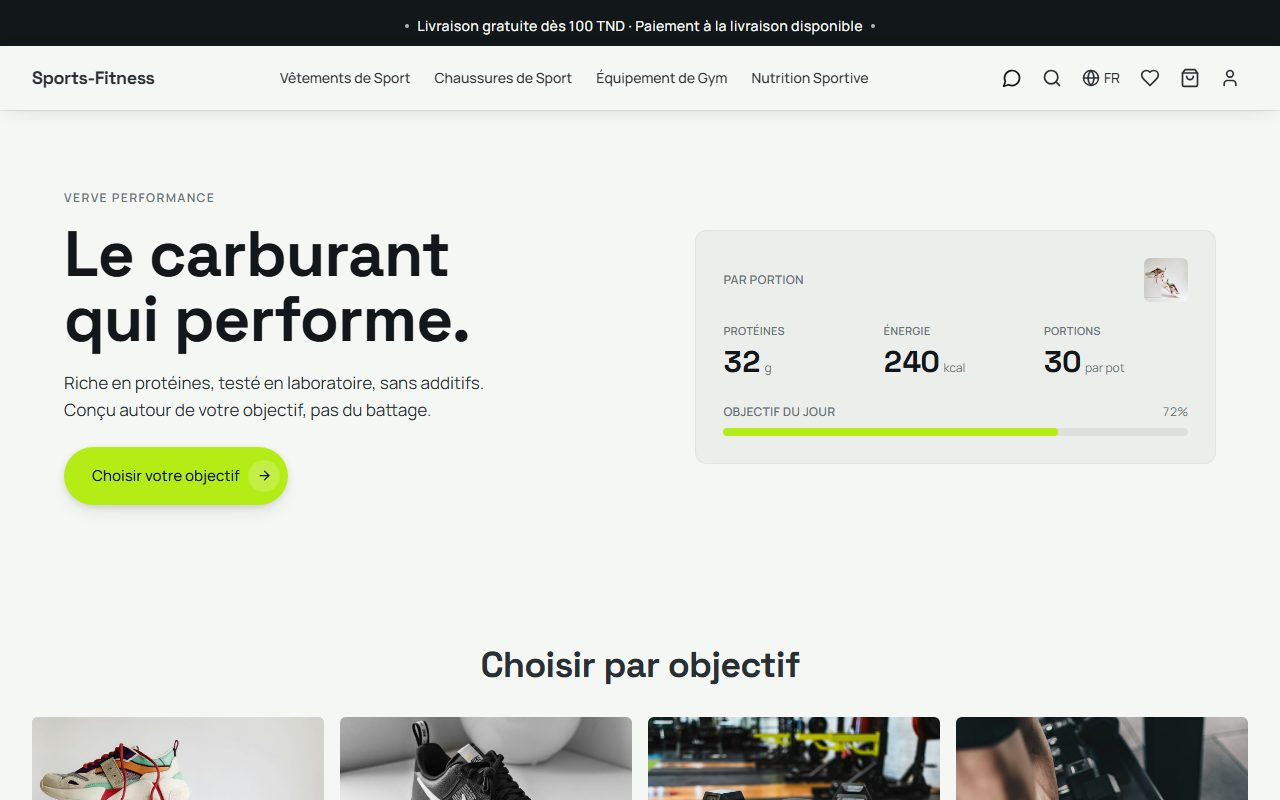The height and width of the screenshot is (800, 1280).
Task: Open Équipement de Gym menu
Action: tap(662, 78)
